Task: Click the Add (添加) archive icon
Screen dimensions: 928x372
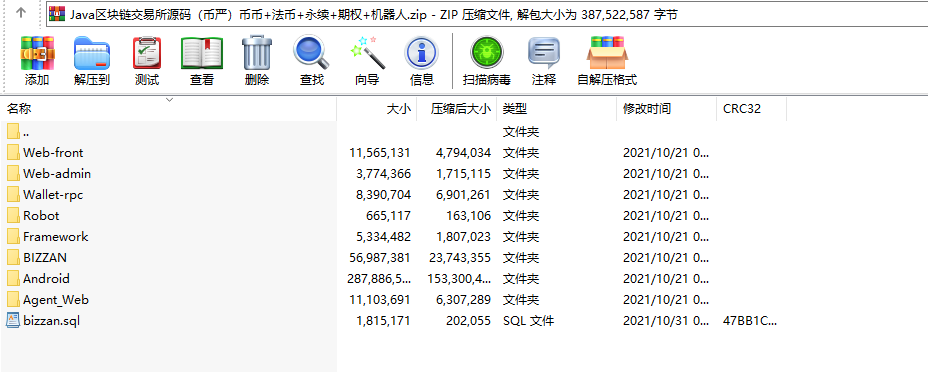Action: click(37, 61)
